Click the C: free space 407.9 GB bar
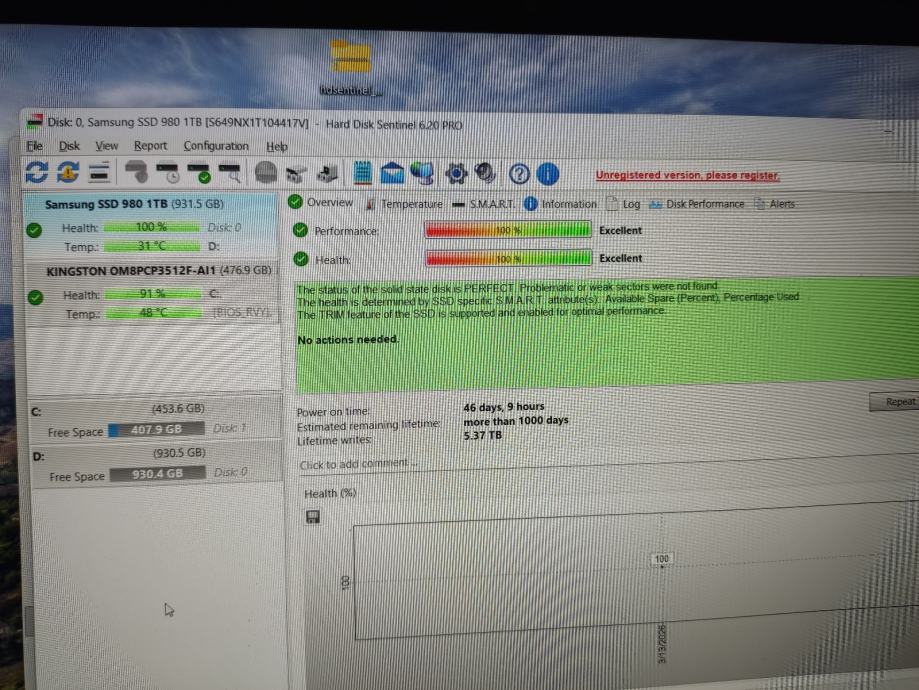The width and height of the screenshot is (919, 690). 156,429
